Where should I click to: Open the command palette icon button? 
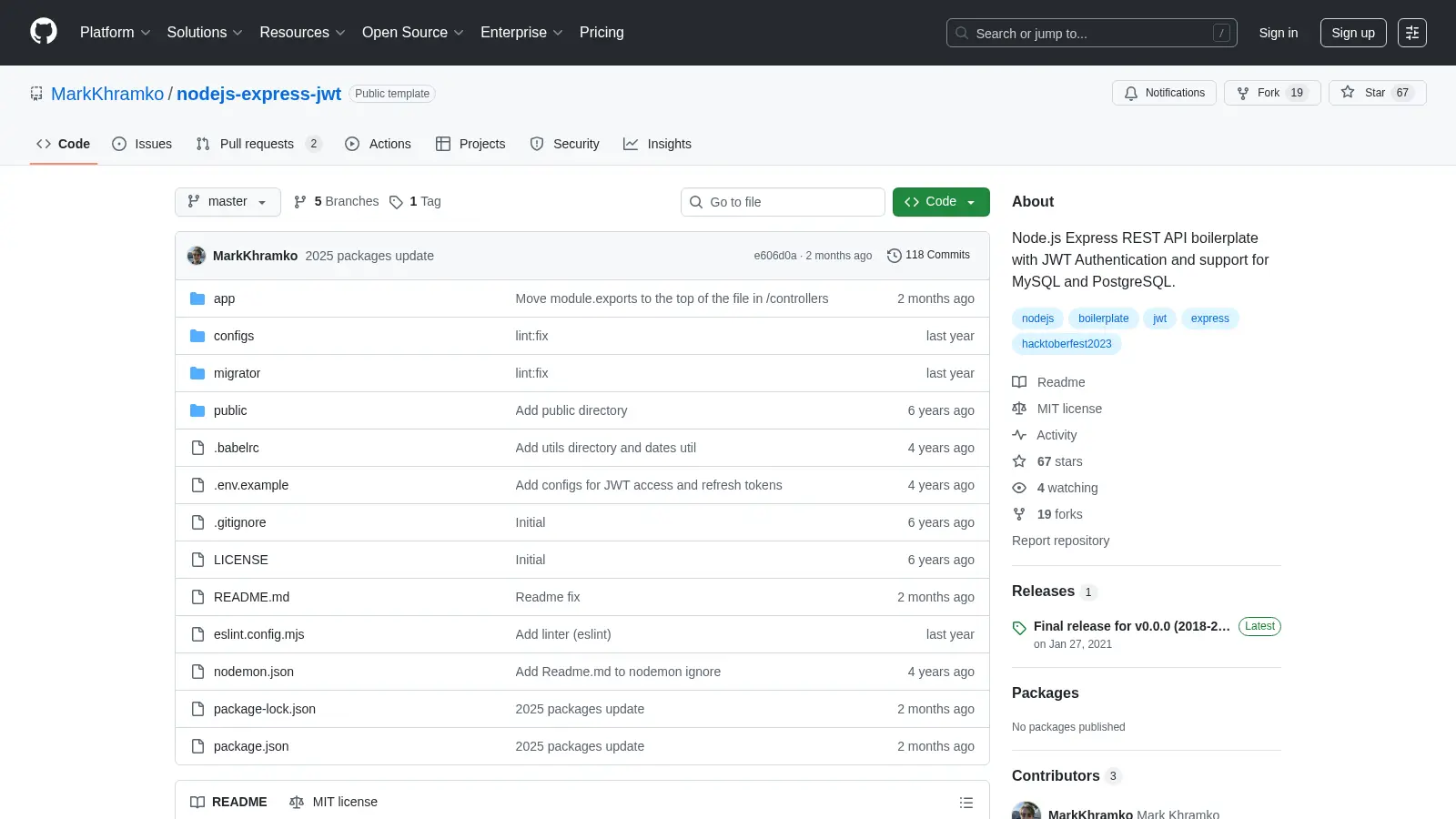(x=1412, y=33)
